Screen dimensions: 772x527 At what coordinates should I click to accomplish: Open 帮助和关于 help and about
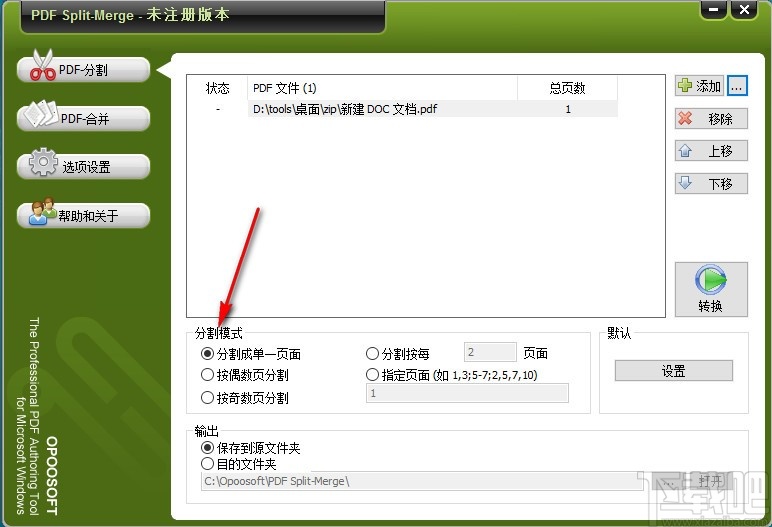click(x=83, y=215)
